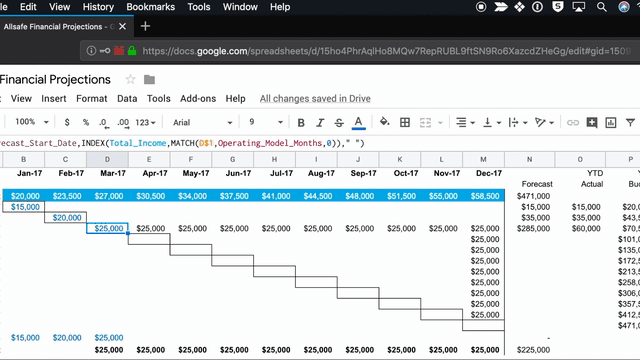Click the green lock security icon
The width and height of the screenshot is (640, 360).
tap(132, 51)
